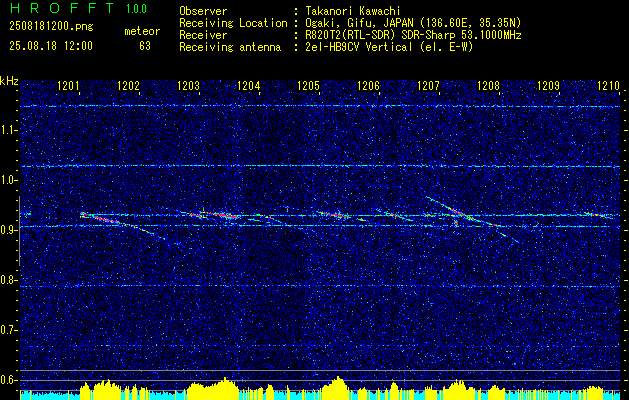The height and width of the screenshot is (400, 629).
Task: Select location text Ogaki, Gifu, JAPAN
Action: click(359, 23)
